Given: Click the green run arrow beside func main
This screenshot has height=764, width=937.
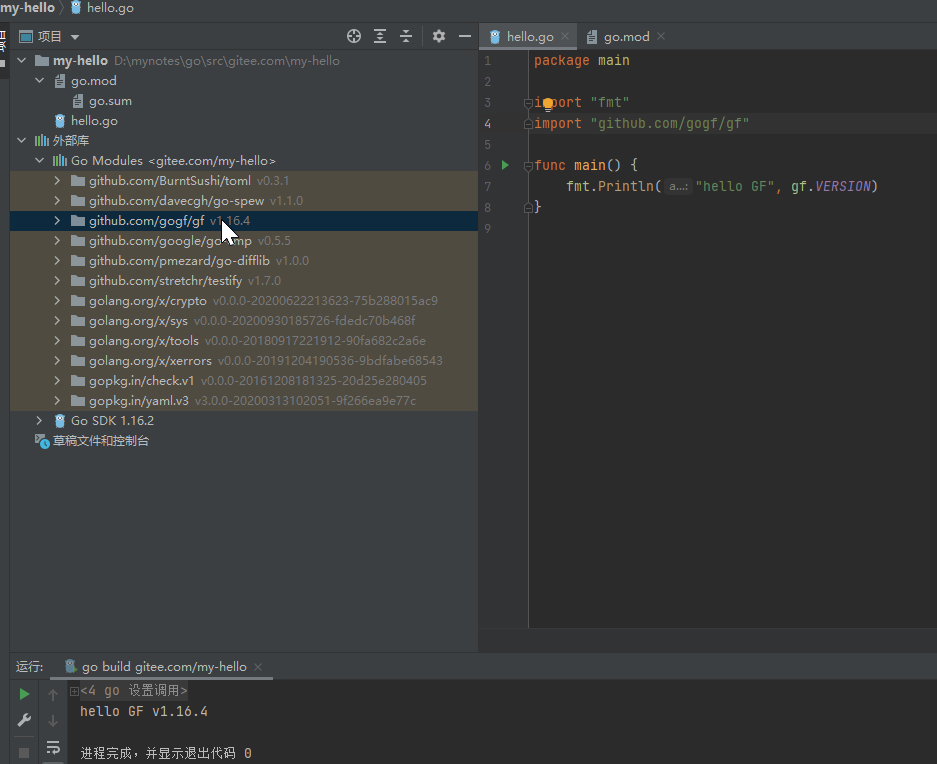Looking at the screenshot, I should [504, 165].
